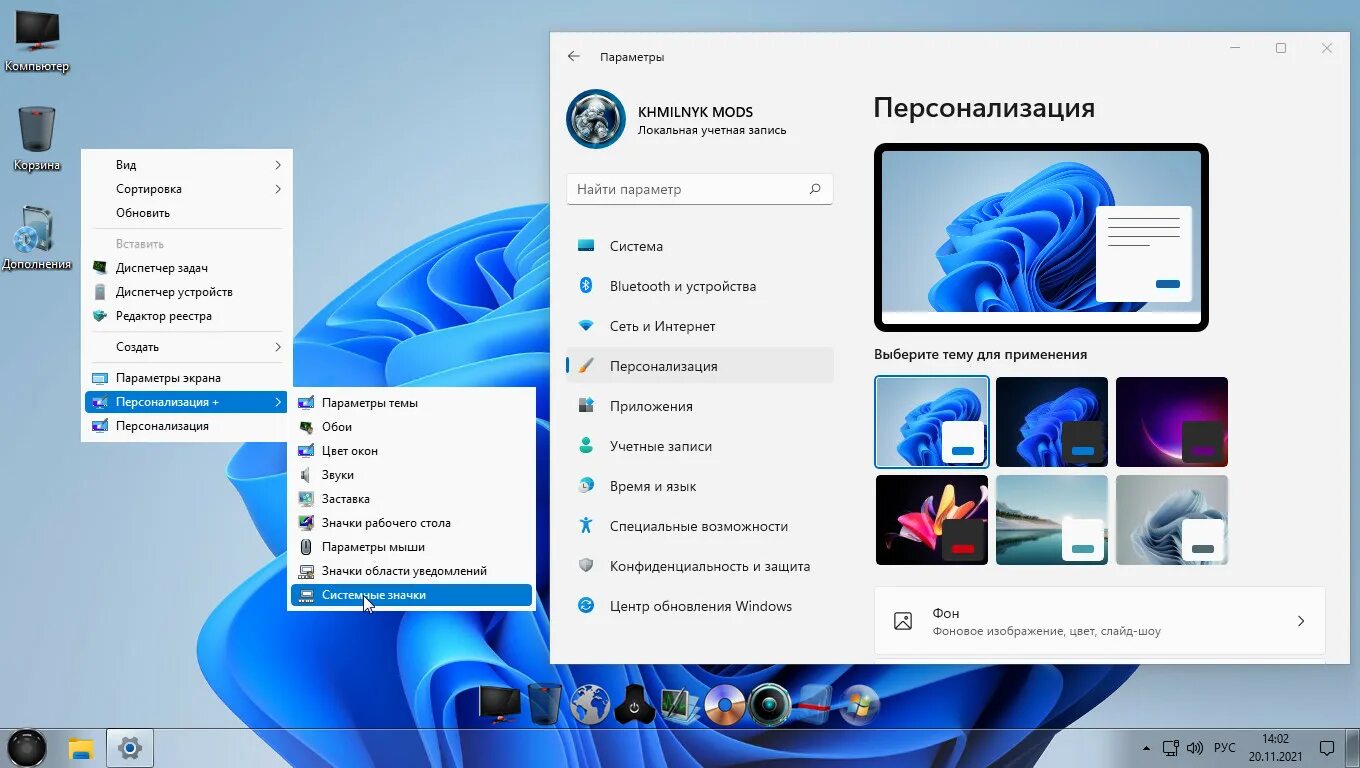Screen dimensions: 1360x768
Task: Click the disc icon in the dock
Action: [x=724, y=705]
